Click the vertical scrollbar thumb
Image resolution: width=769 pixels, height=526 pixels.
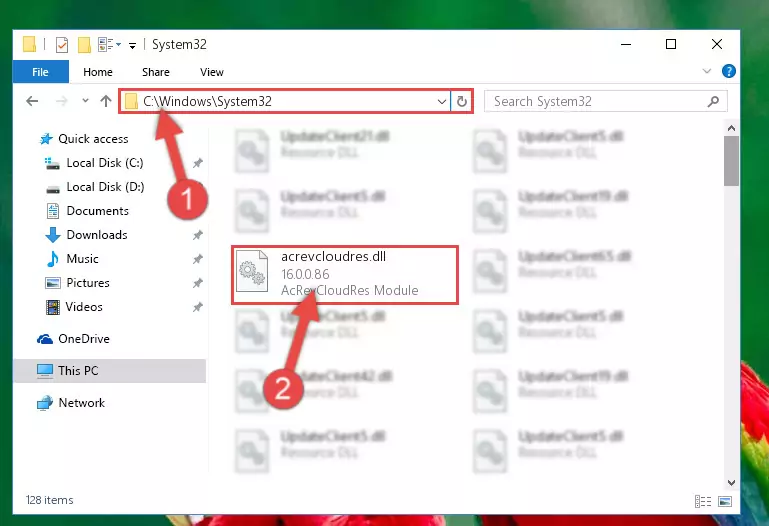tap(731, 161)
